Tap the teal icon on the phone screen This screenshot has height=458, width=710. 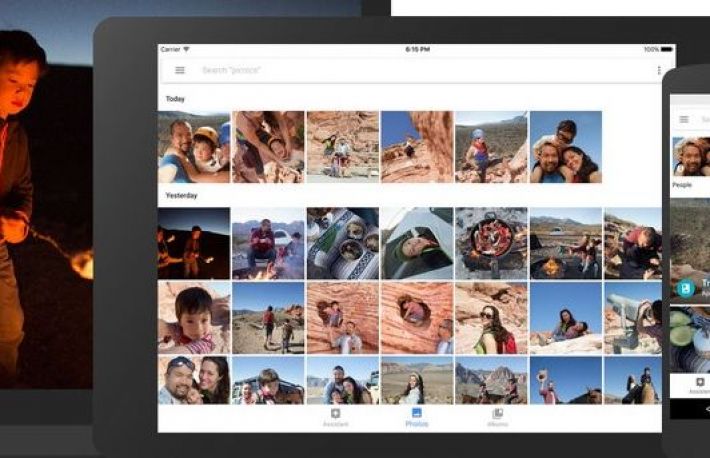click(686, 288)
